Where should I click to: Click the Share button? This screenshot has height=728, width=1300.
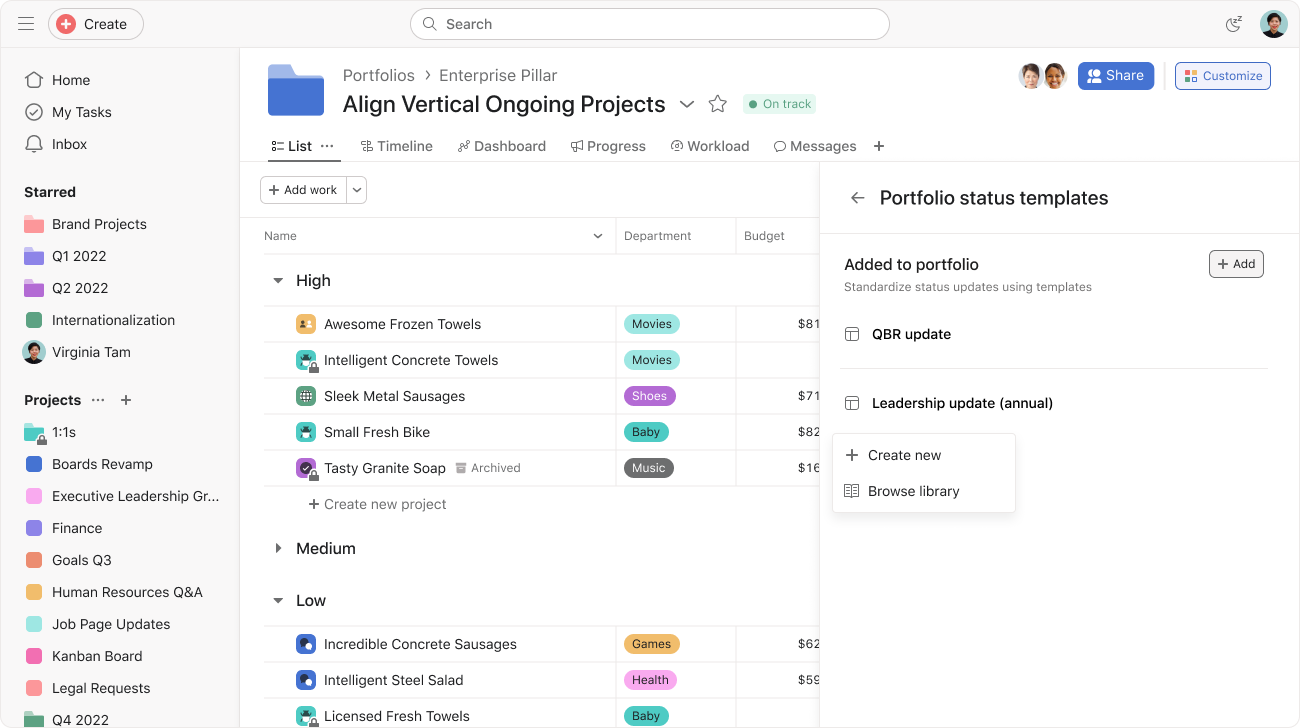point(1116,76)
